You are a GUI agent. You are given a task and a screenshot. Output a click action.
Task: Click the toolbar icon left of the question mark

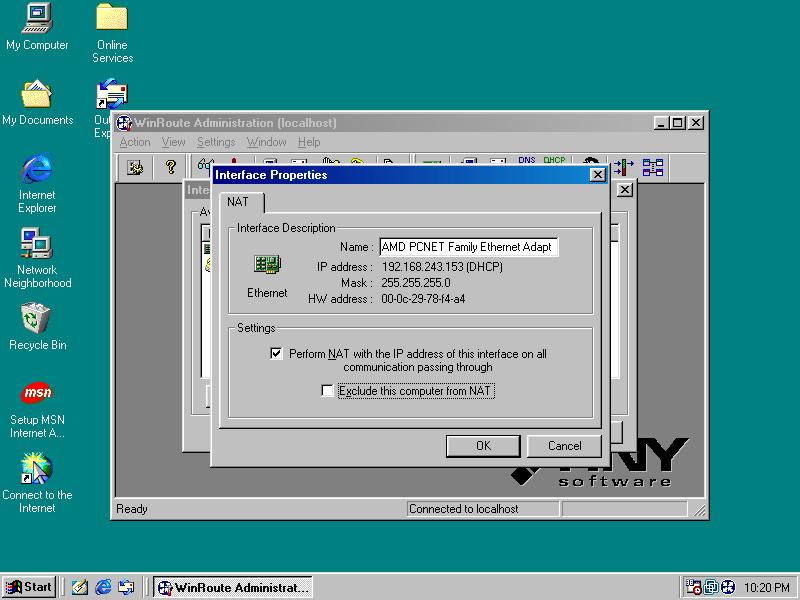coord(135,167)
